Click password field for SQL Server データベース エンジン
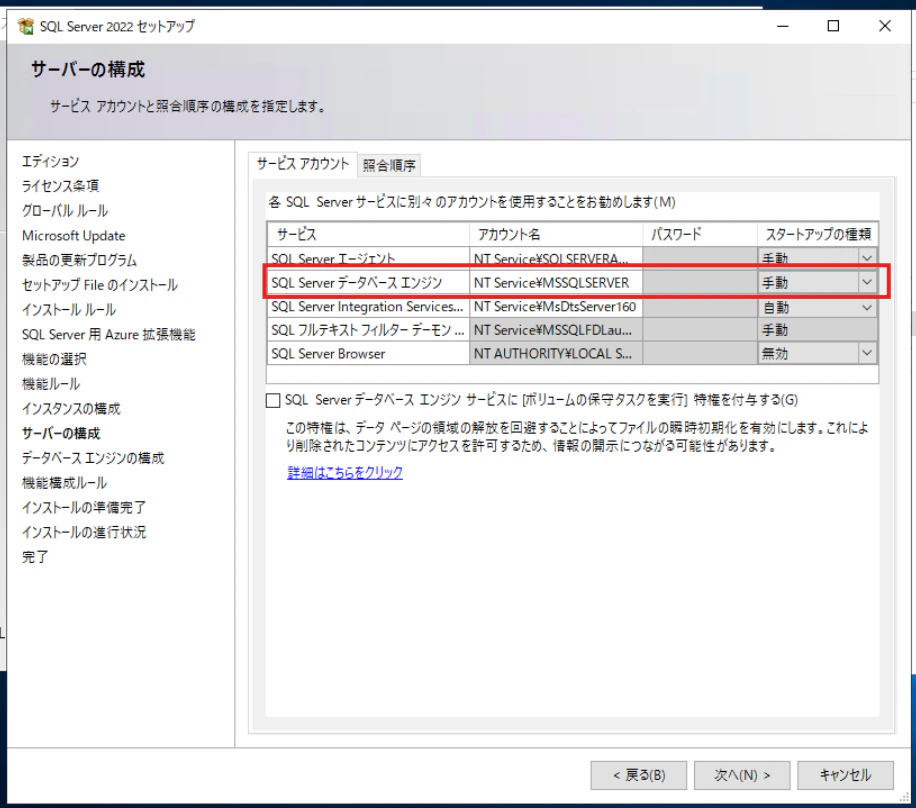 coord(700,283)
